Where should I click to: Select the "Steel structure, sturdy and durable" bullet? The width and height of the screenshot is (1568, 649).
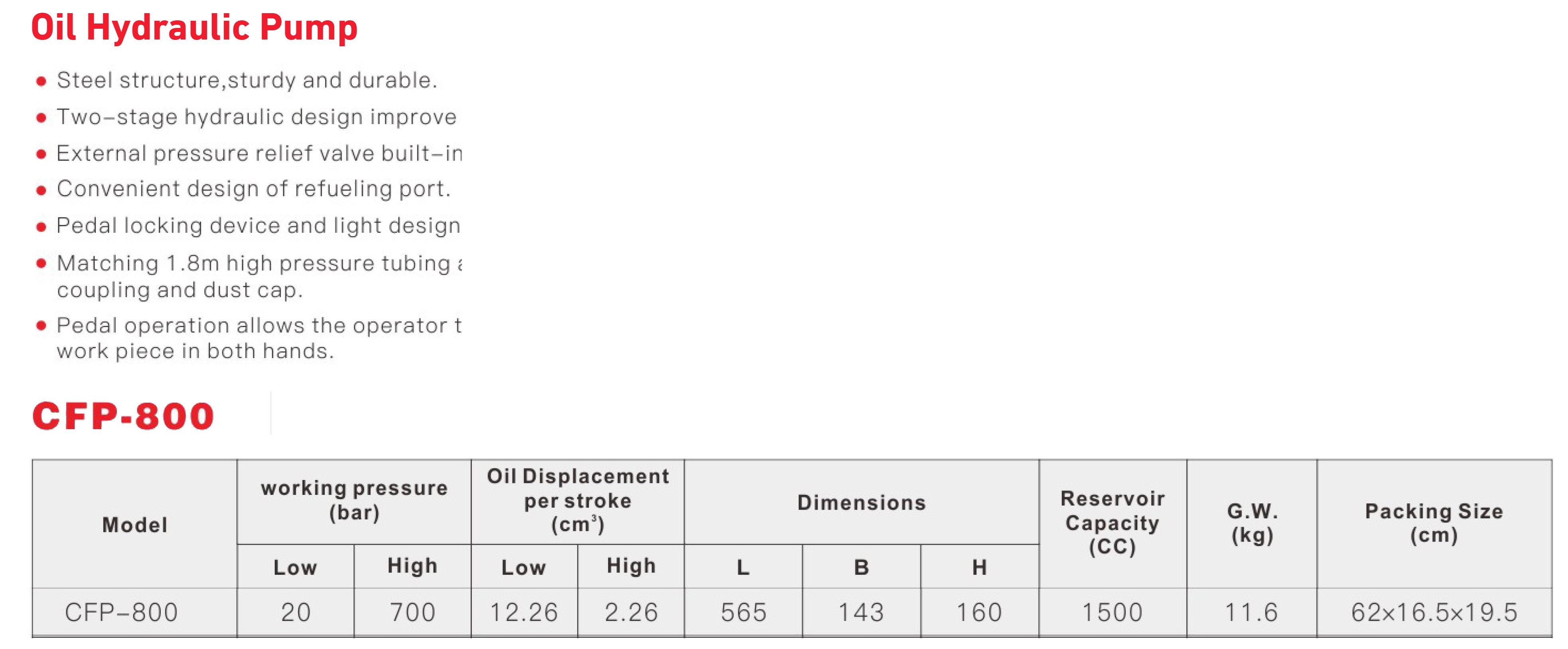click(247, 80)
